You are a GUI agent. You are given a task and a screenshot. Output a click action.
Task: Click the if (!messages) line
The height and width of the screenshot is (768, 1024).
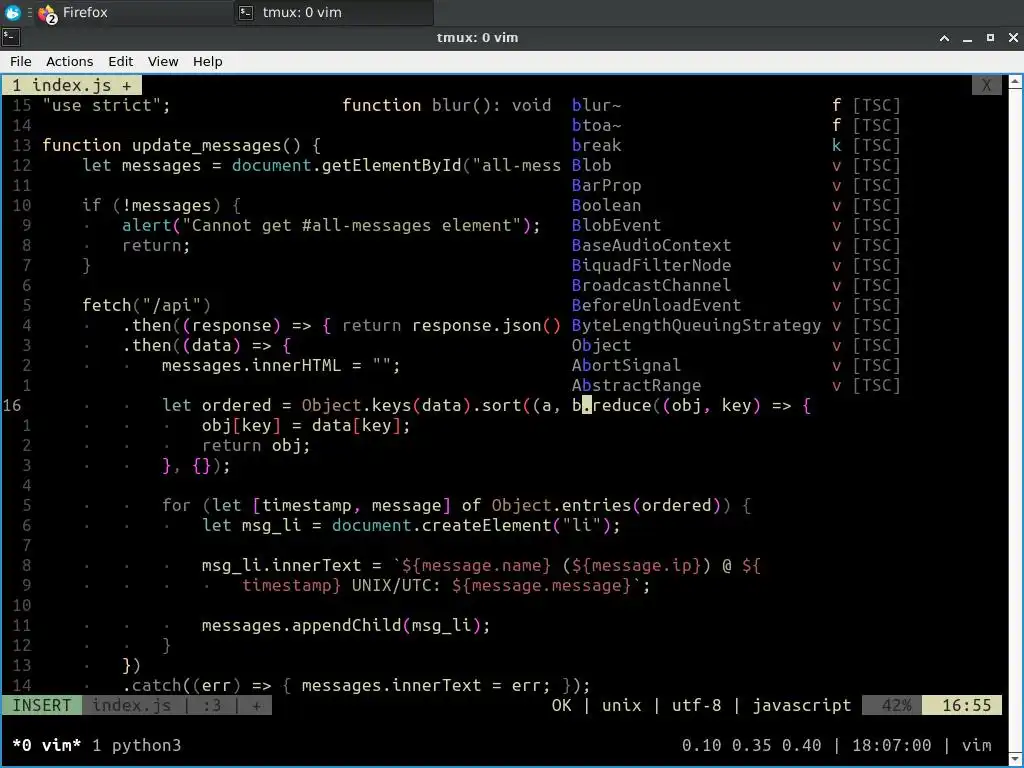(x=161, y=205)
